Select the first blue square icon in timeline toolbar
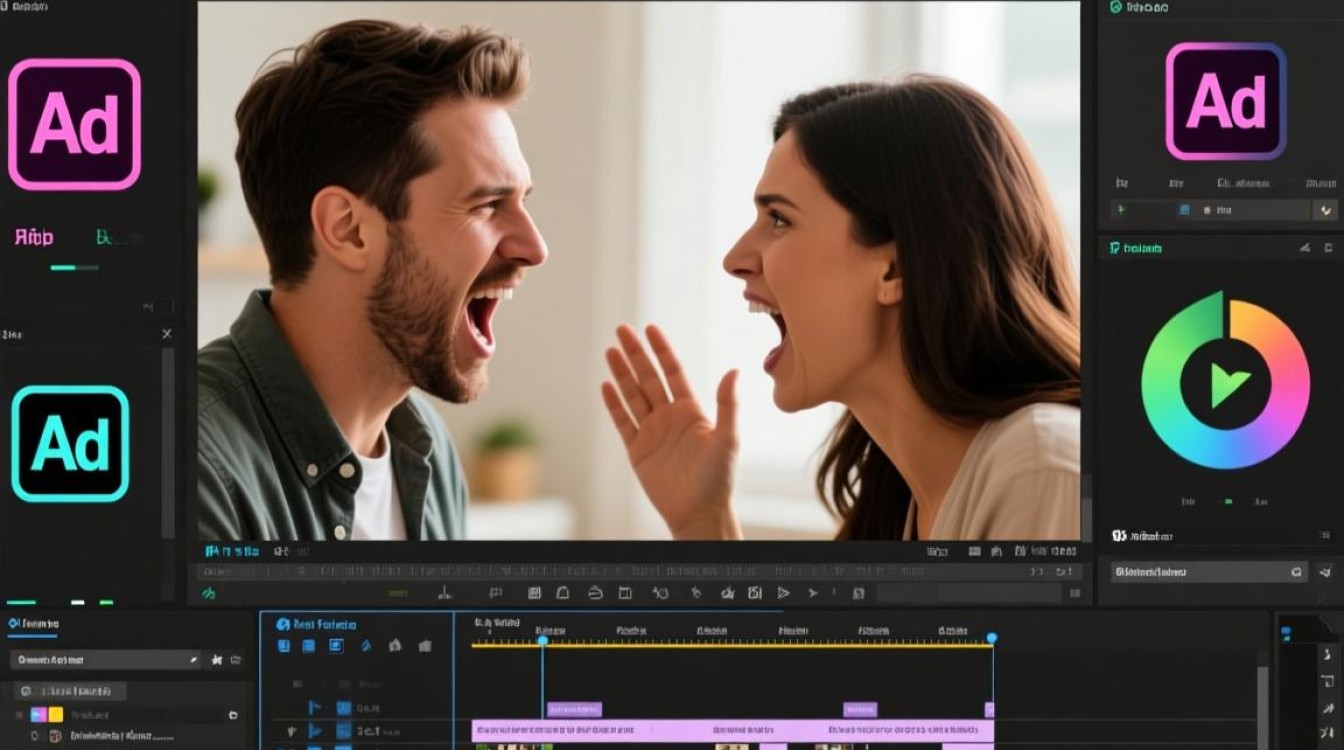Viewport: 1344px width, 750px height. [283, 646]
